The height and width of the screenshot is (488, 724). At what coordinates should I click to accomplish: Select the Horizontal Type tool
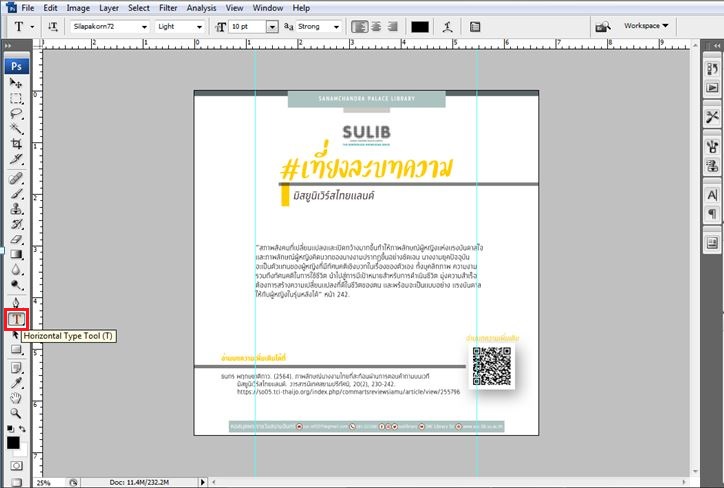16,319
